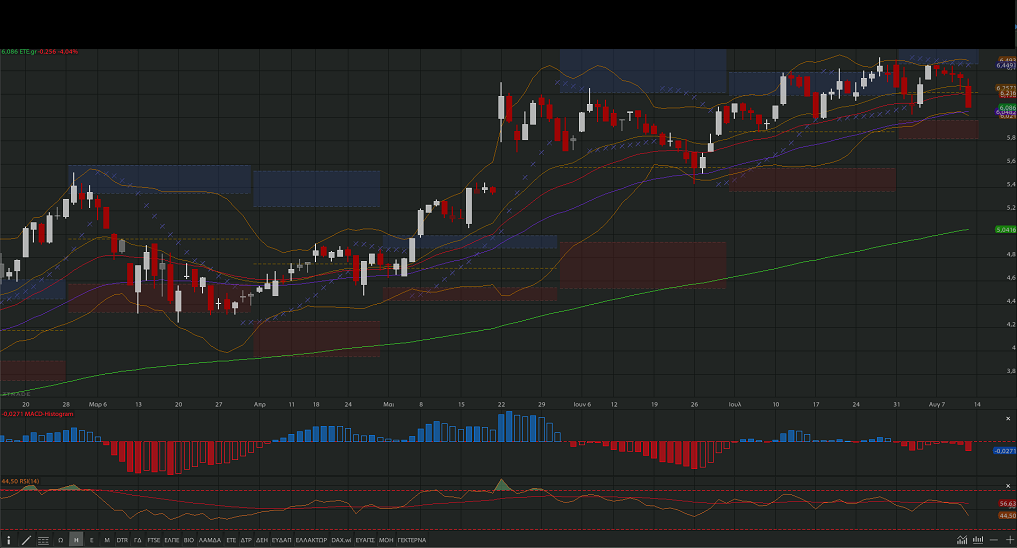
Task: Click the MACD-Histogram indicator label
Action: tap(47, 414)
